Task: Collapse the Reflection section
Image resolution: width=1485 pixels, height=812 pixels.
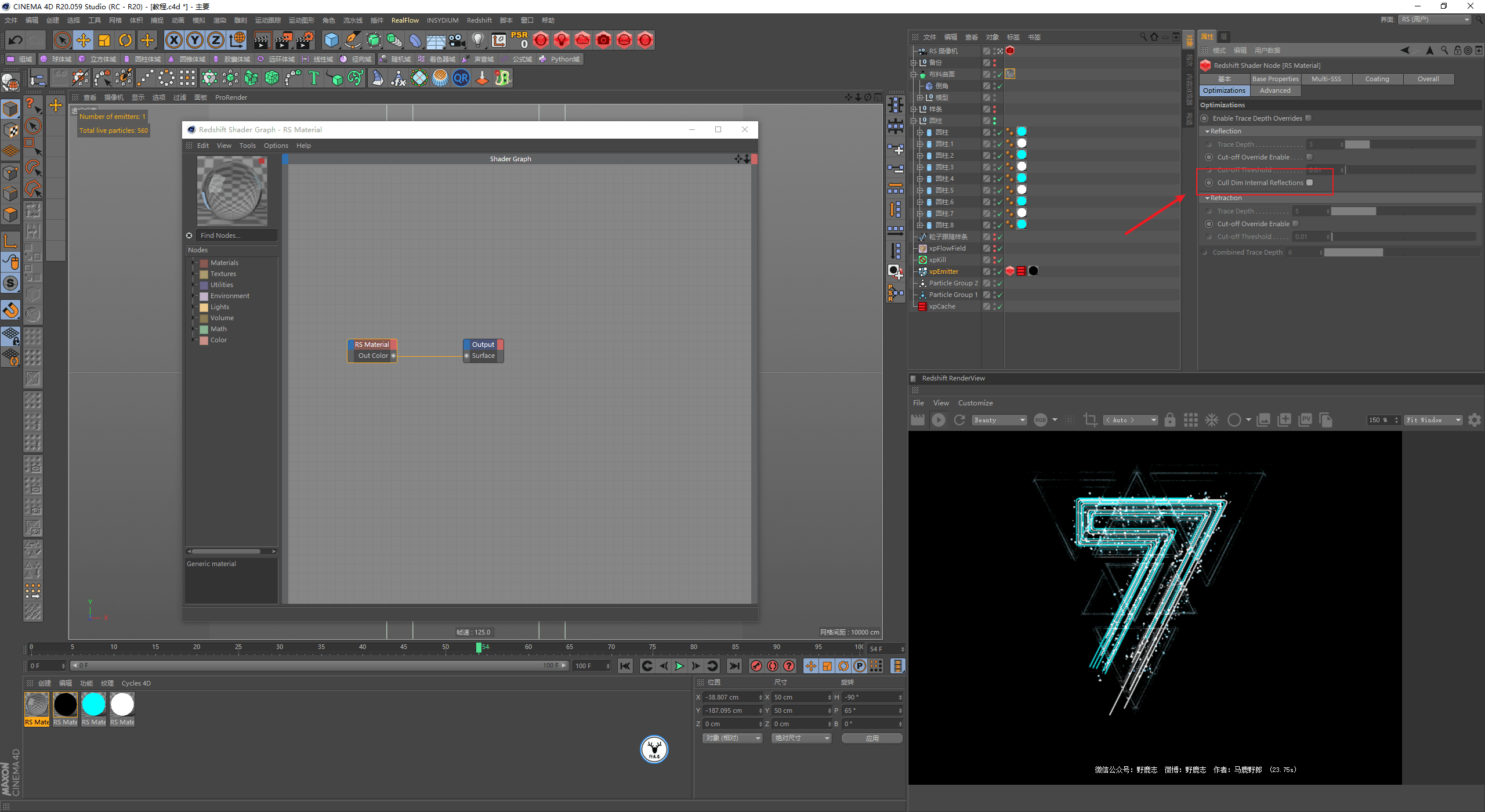Action: pyautogui.click(x=1208, y=132)
